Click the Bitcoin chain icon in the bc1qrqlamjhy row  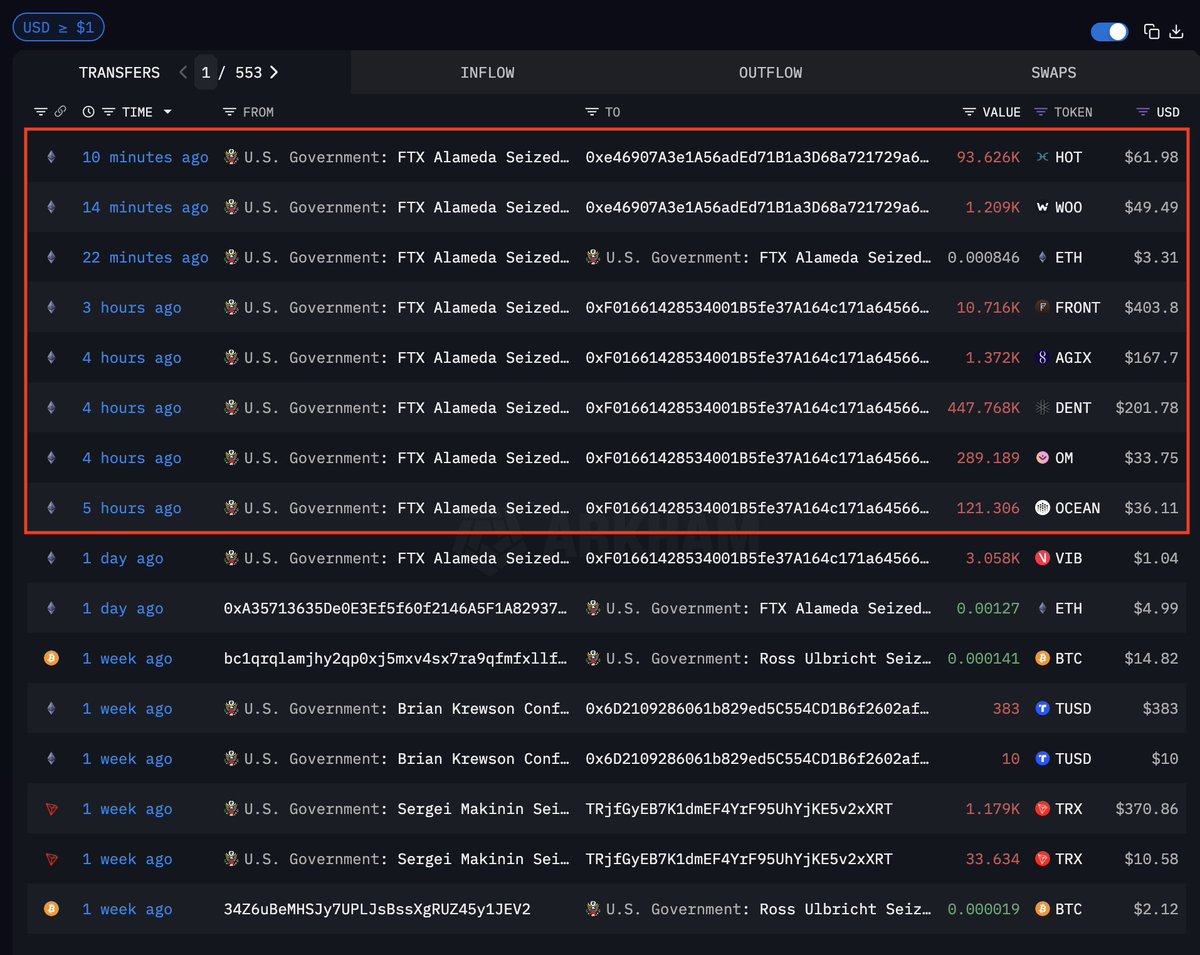point(51,658)
